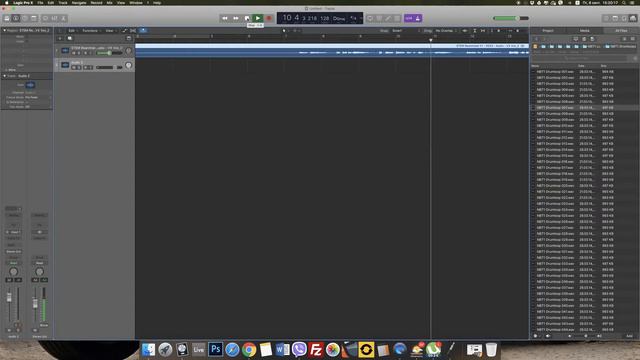
Task: Click the red Record button
Action: pyautogui.click(x=269, y=18)
